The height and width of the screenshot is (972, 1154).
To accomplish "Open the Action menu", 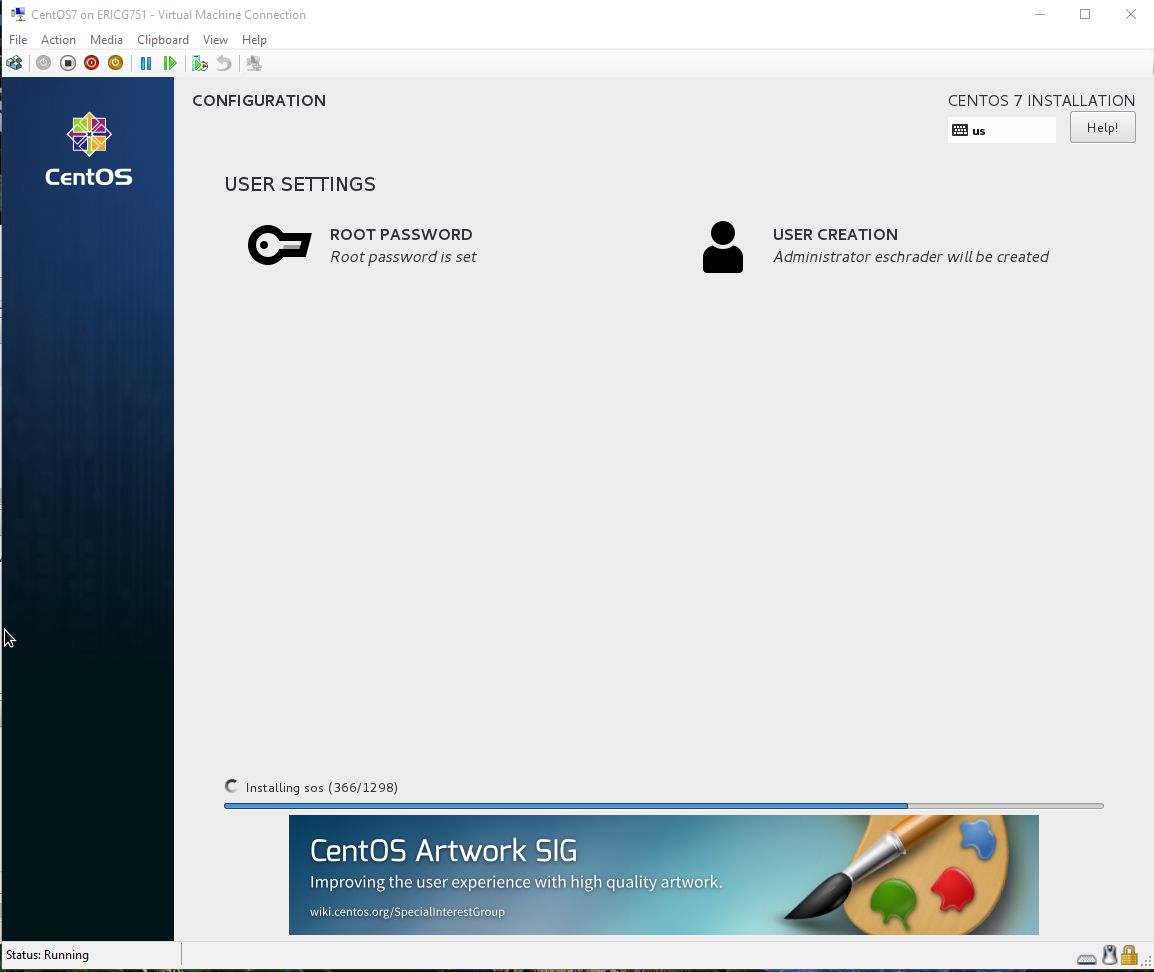I will pos(58,40).
